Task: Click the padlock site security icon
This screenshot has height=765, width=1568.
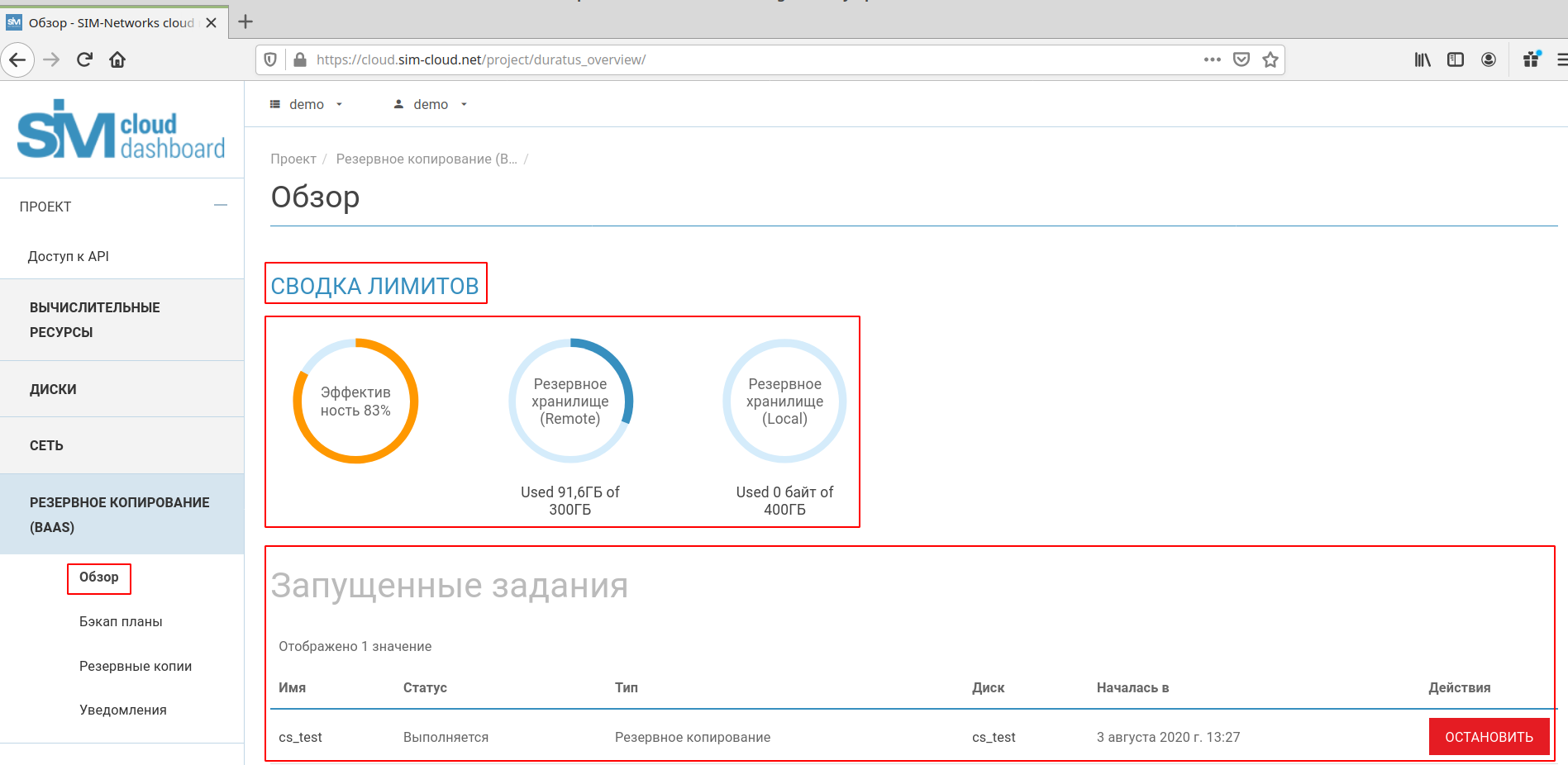Action: click(x=300, y=59)
